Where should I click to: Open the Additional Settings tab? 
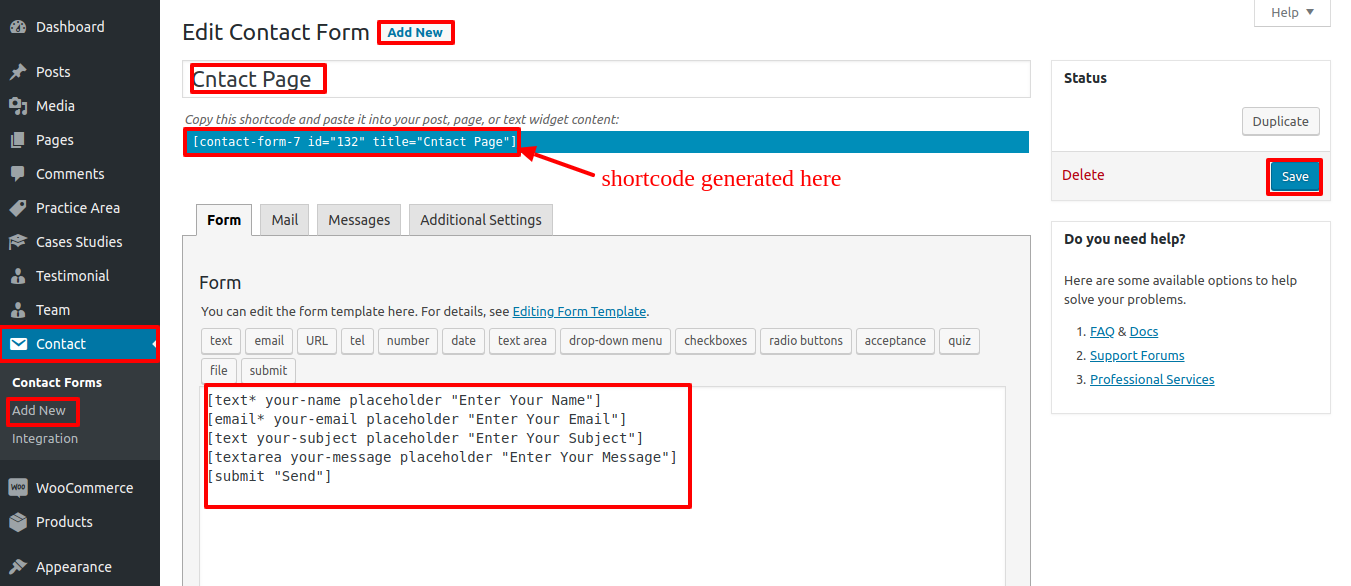[x=481, y=220]
